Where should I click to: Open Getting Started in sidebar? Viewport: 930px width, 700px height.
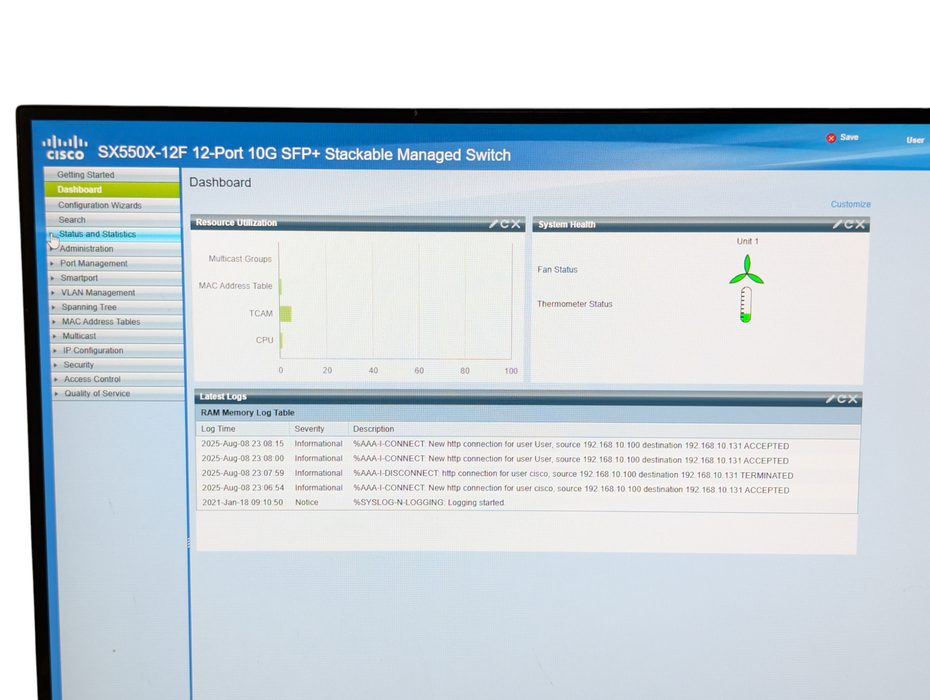112,174
